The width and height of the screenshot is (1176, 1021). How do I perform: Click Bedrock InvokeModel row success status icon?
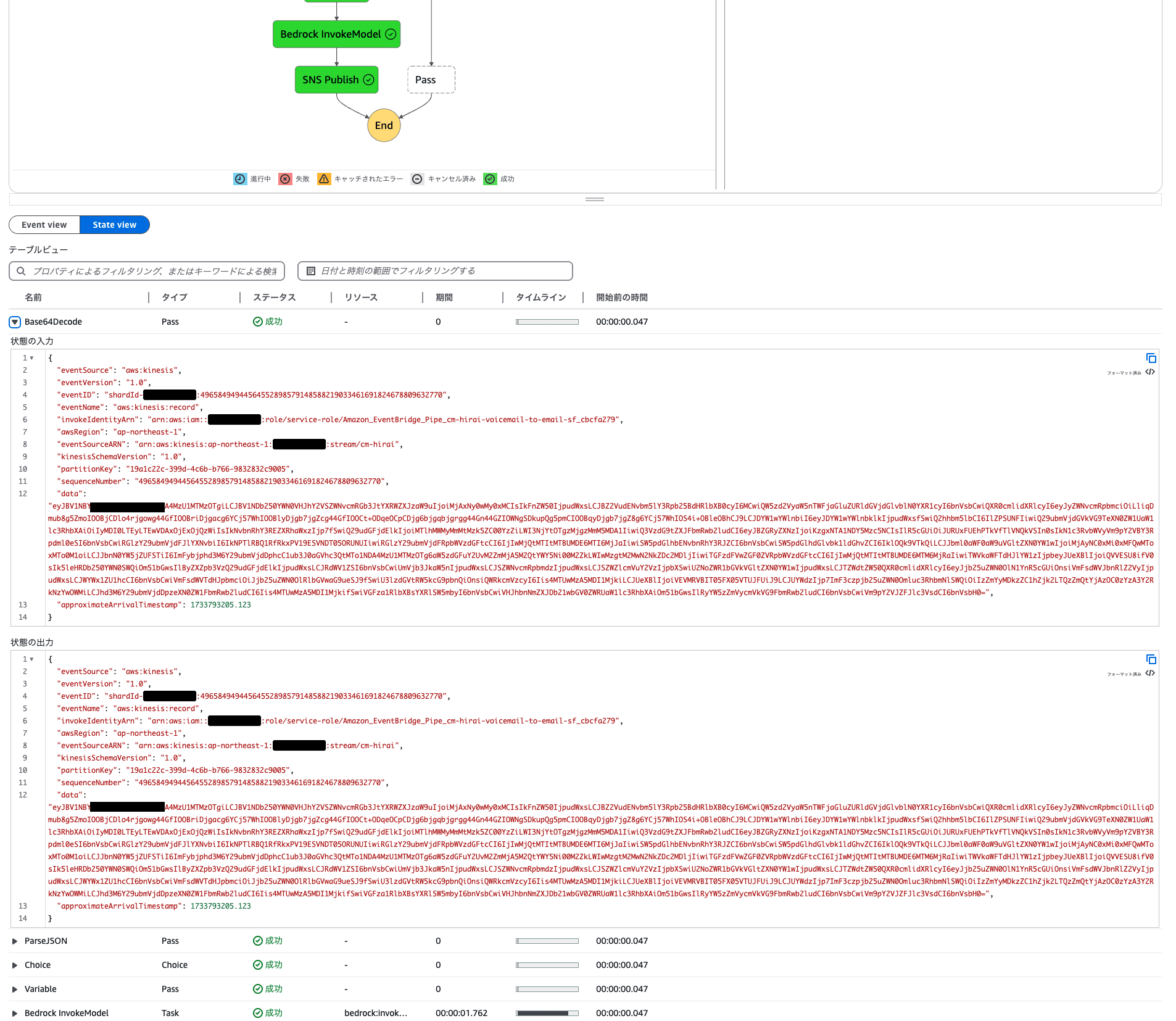258,1013
